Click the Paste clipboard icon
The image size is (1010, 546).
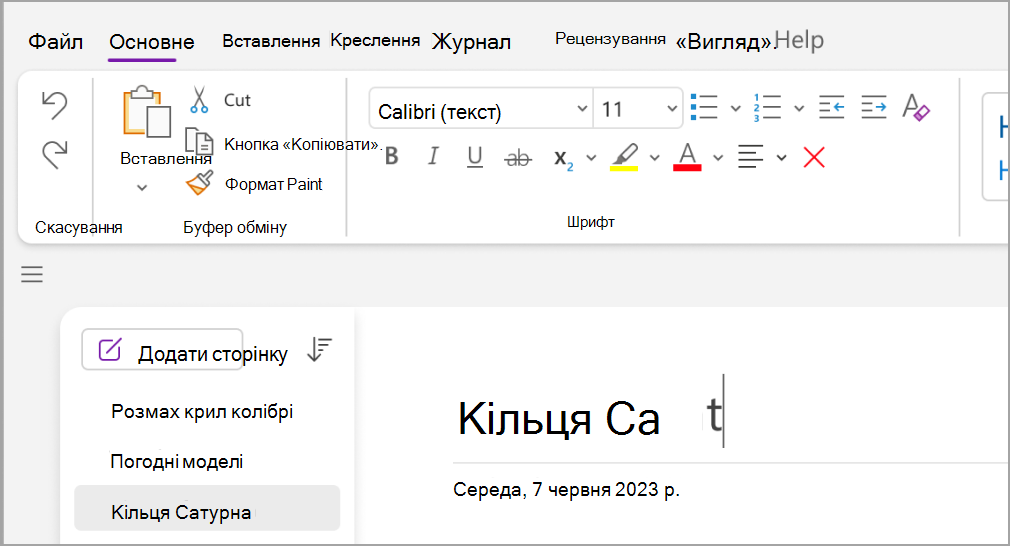click(x=147, y=111)
